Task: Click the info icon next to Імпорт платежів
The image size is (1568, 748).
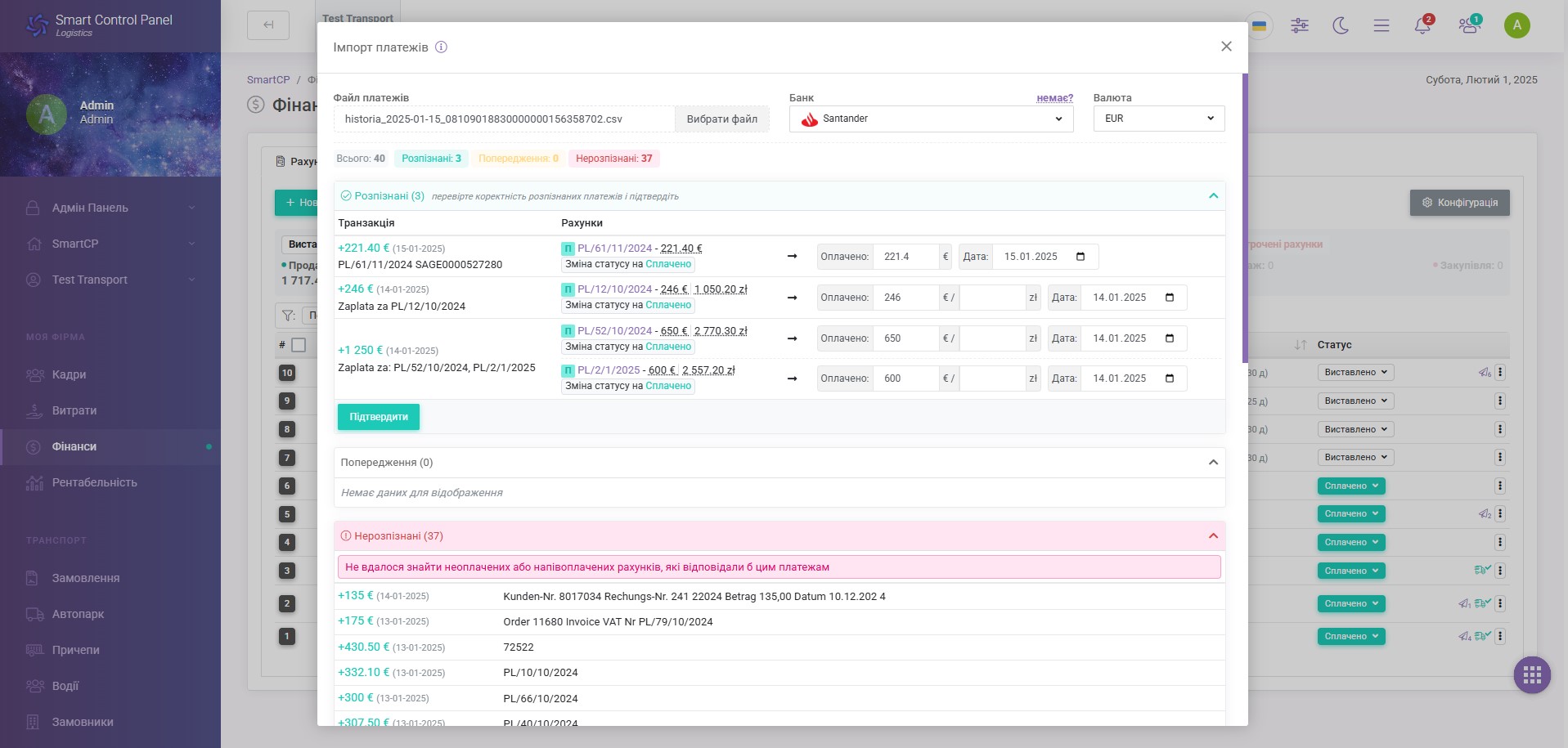Action: pyautogui.click(x=441, y=47)
